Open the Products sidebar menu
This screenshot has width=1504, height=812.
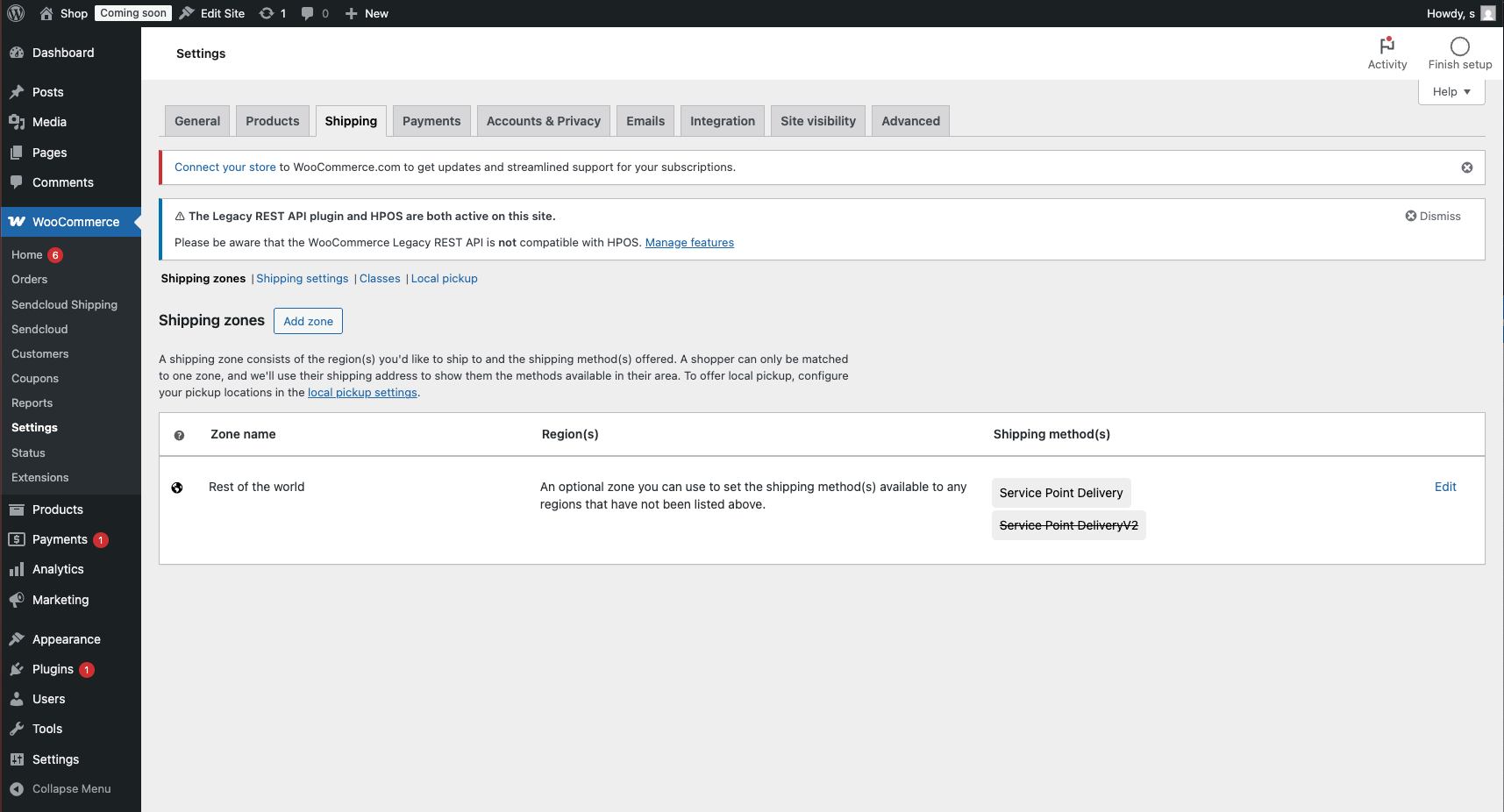(58, 509)
